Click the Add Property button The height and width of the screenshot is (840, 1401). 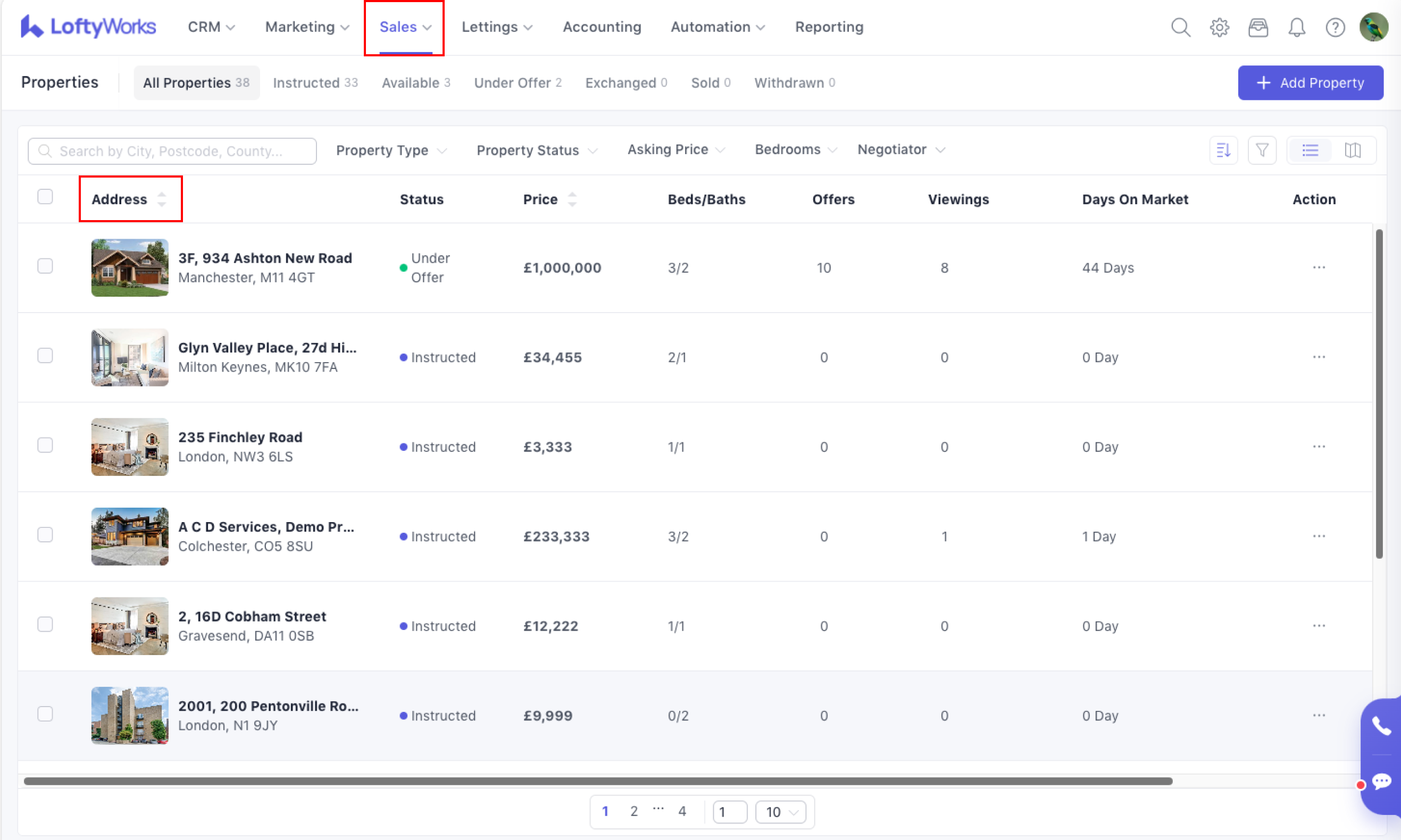(1310, 82)
